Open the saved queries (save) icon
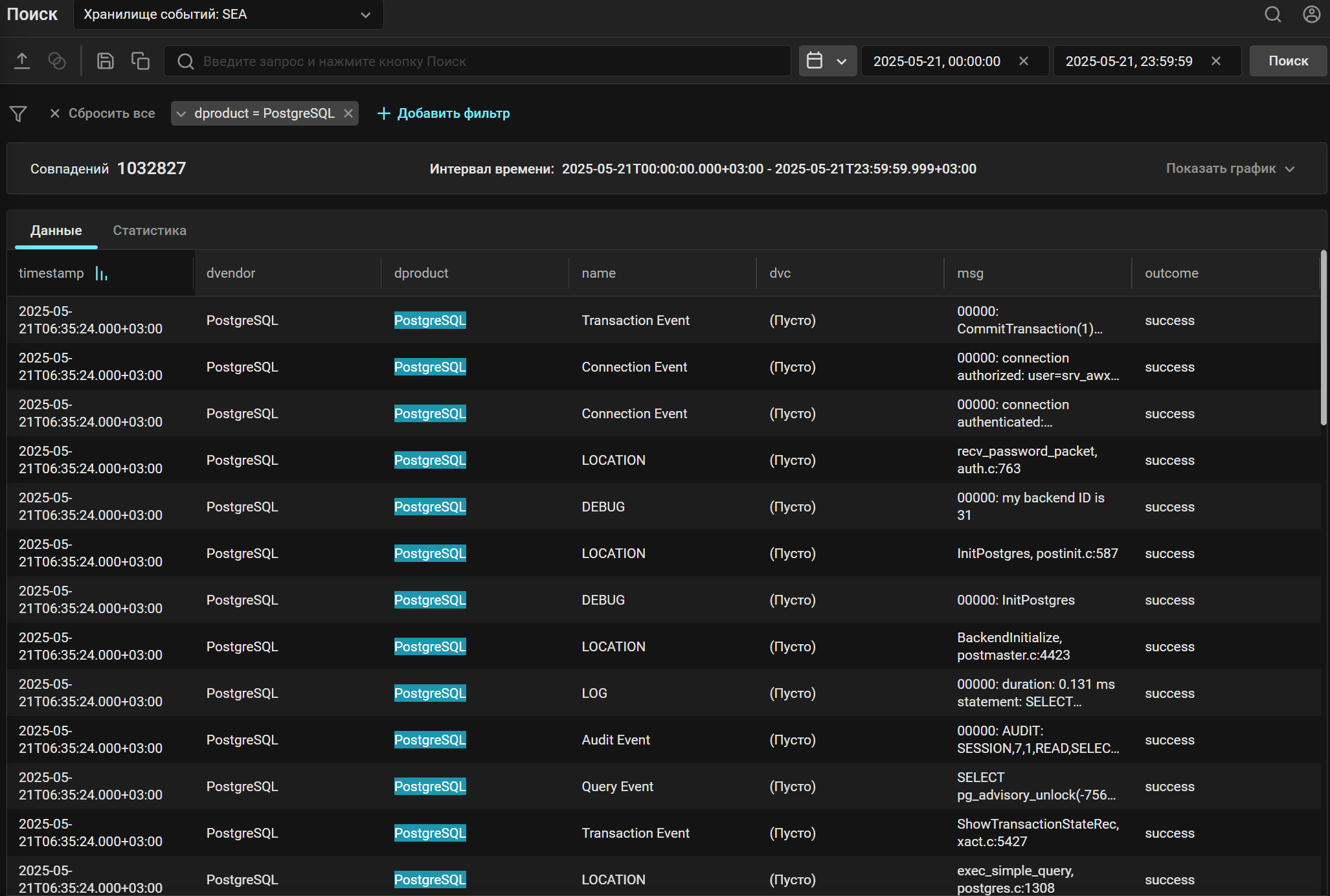 (105, 60)
